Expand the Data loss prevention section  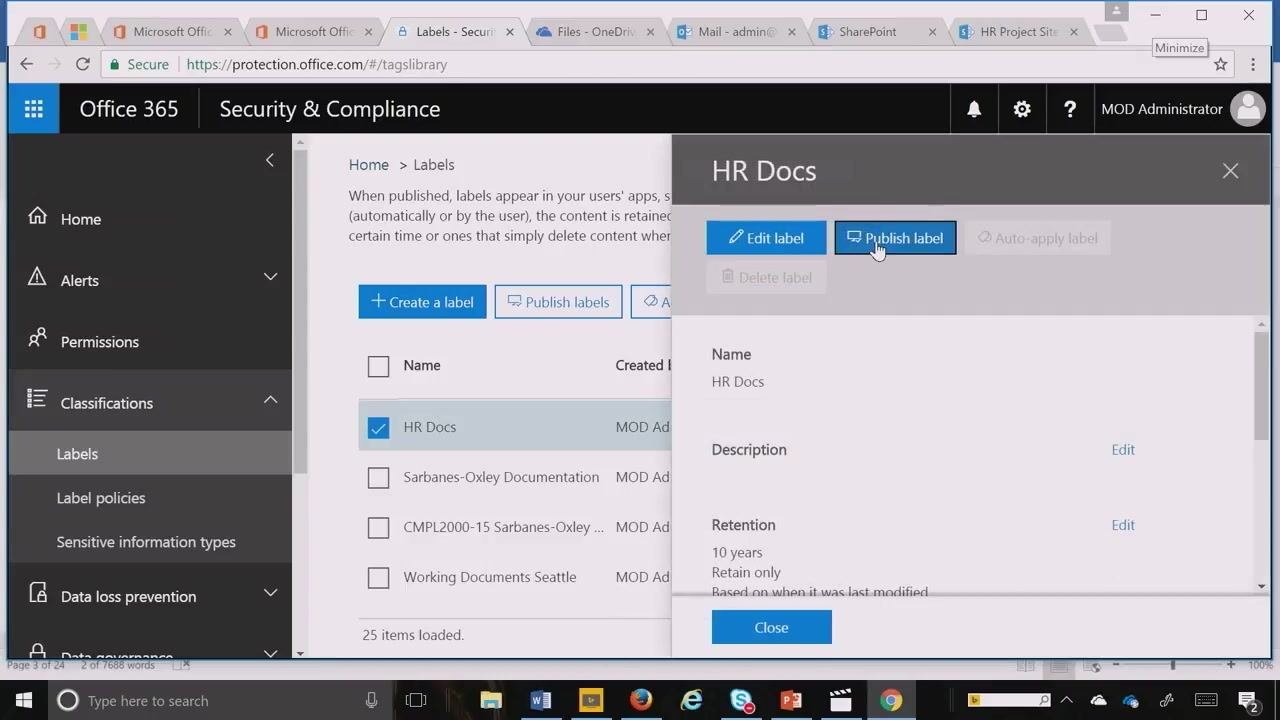tap(270, 592)
